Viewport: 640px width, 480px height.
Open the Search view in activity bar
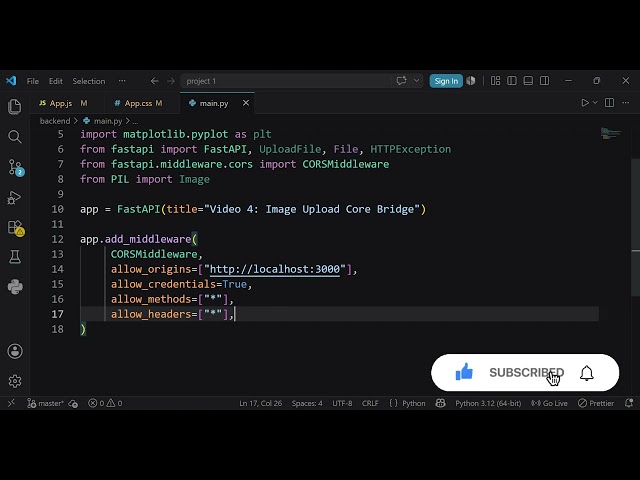coord(15,137)
